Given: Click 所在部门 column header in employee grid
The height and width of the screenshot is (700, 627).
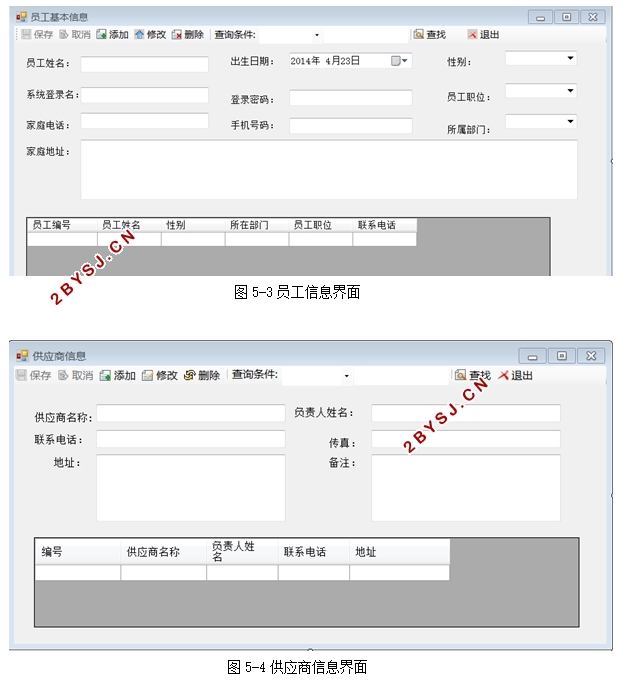Looking at the screenshot, I should [257, 225].
